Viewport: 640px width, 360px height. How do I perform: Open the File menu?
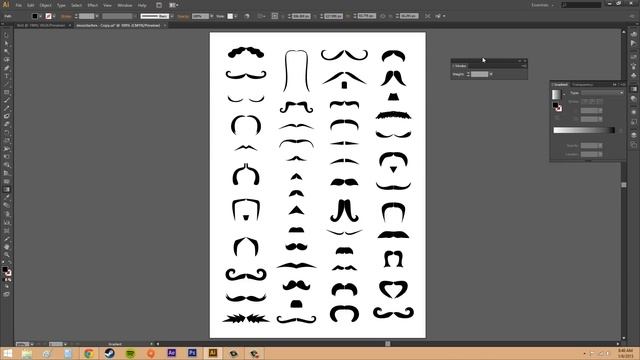click(x=19, y=5)
